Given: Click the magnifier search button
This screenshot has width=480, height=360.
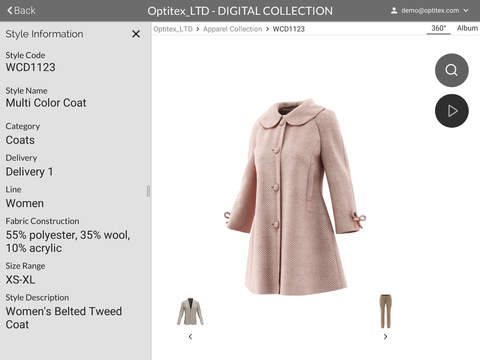Looking at the screenshot, I should pos(452,70).
